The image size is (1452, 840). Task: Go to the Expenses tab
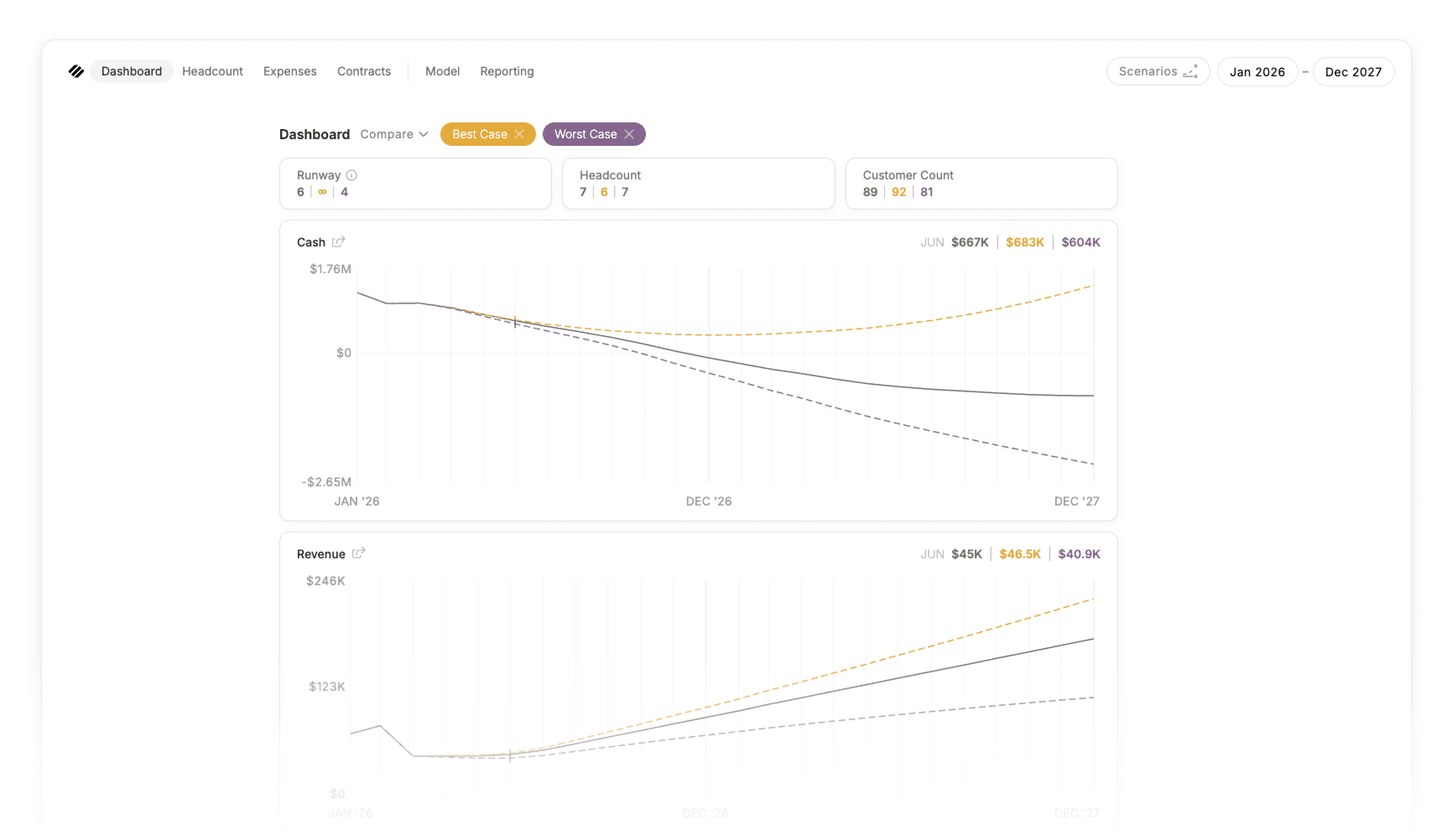tap(290, 71)
